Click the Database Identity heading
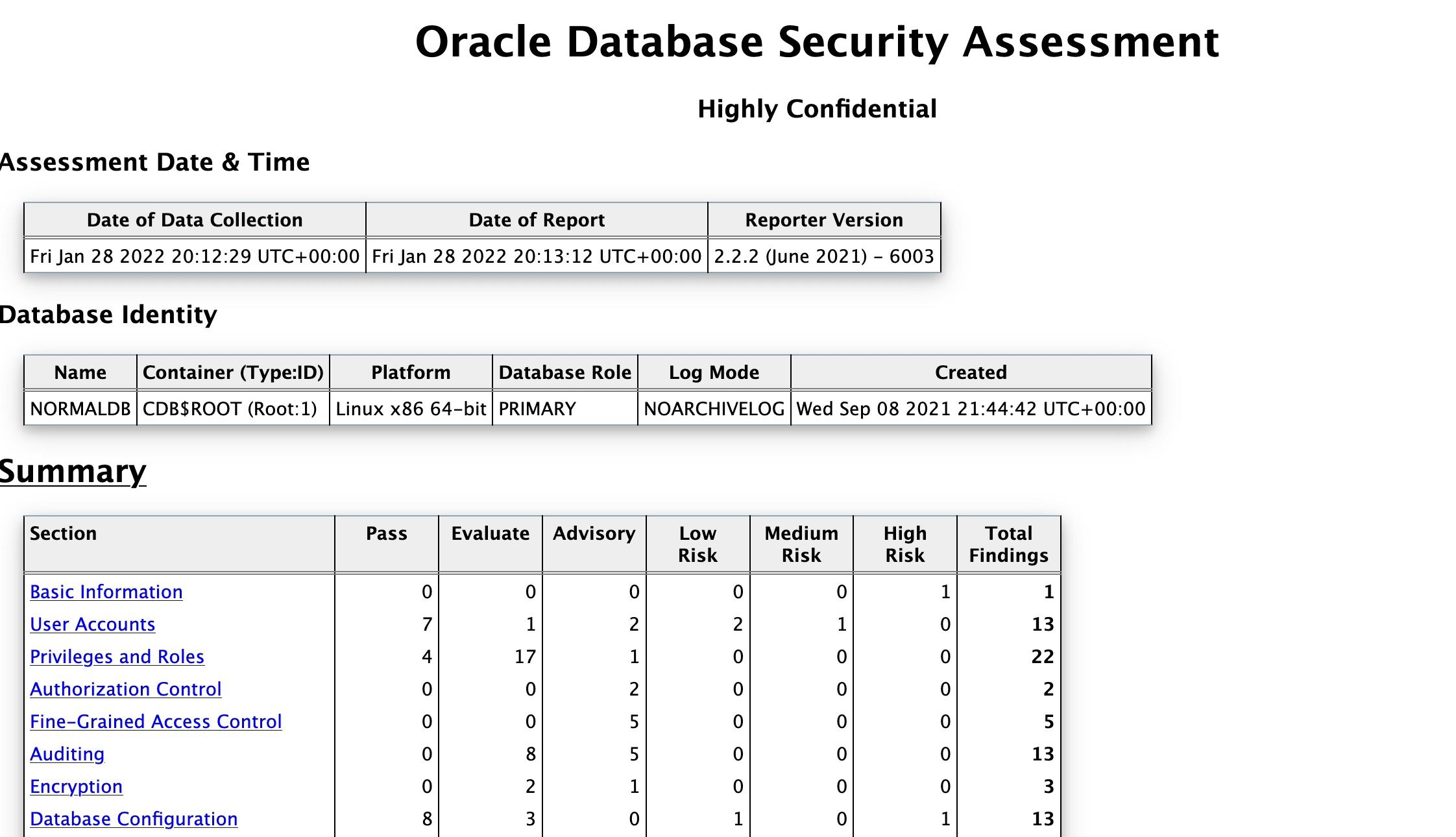Screen dimensions: 1456x837 click(108, 315)
